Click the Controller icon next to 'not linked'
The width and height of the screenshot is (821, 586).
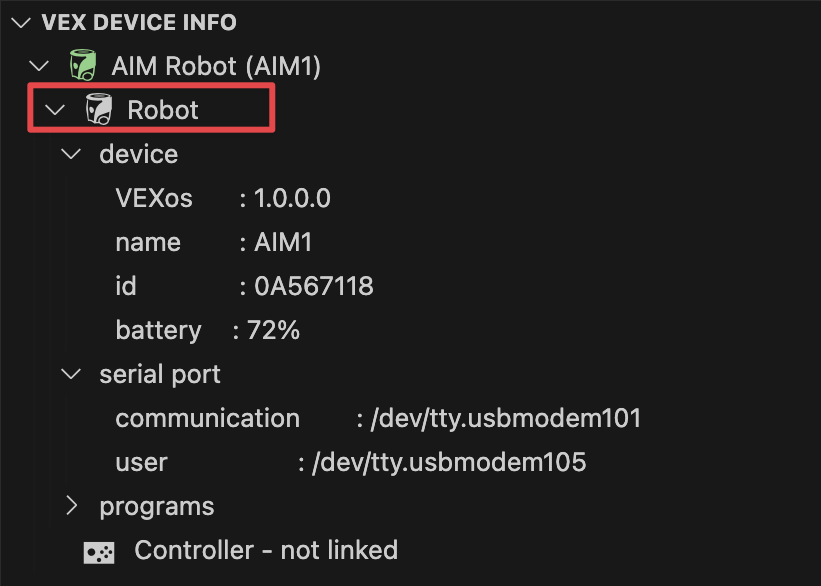(98, 550)
